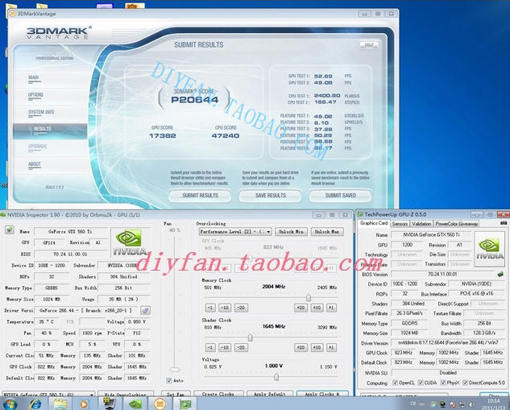The image size is (510, 410).
Task: Click Create Clocks button in Inspector
Action: point(218,394)
